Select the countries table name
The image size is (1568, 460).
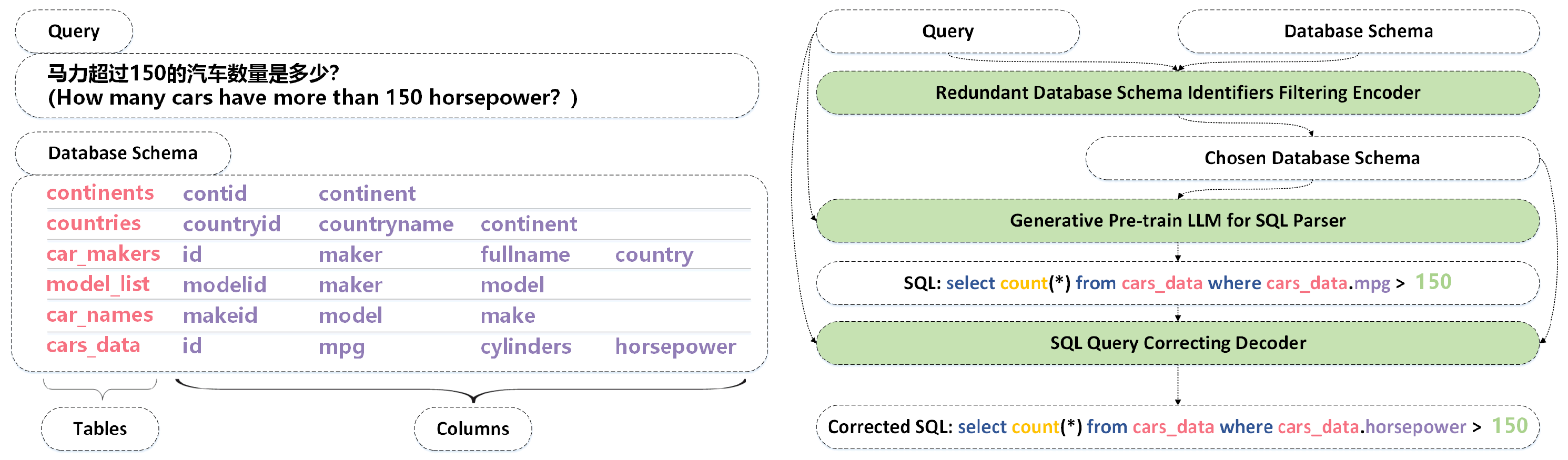click(x=93, y=223)
